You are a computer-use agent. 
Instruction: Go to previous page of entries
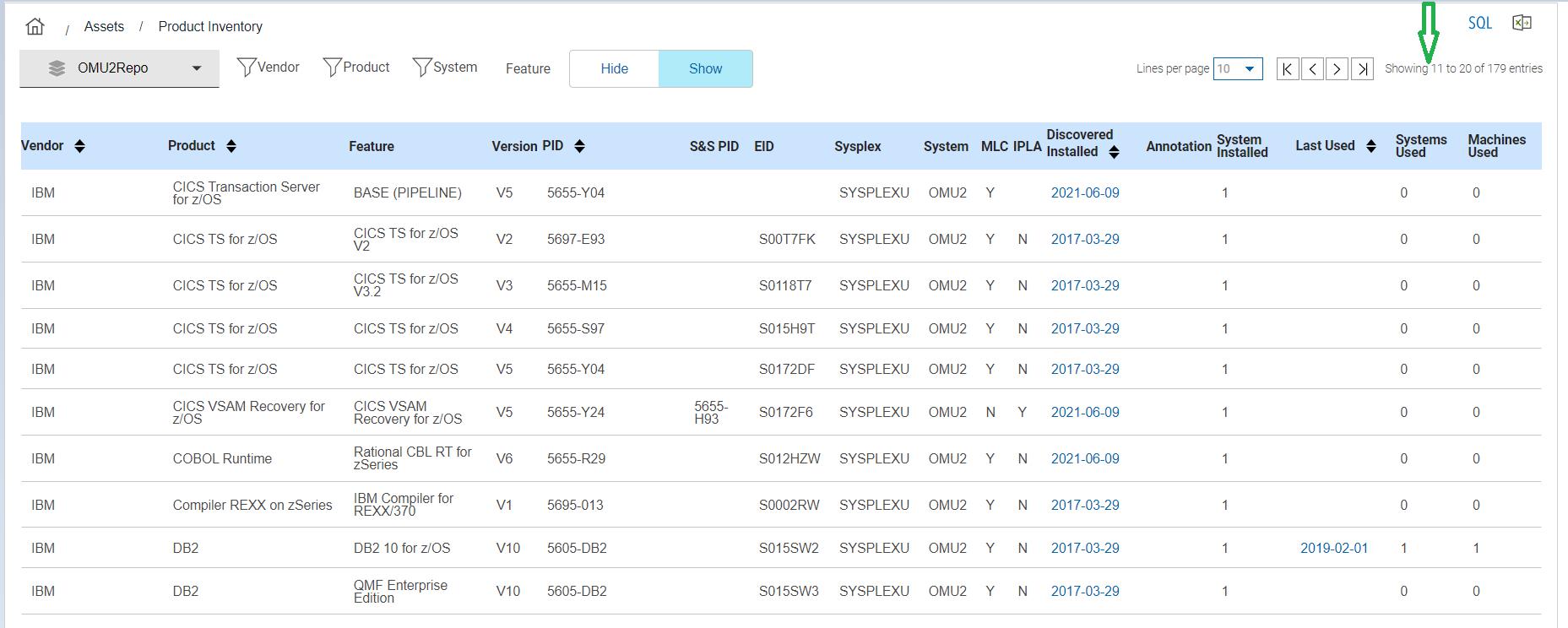tap(1312, 68)
